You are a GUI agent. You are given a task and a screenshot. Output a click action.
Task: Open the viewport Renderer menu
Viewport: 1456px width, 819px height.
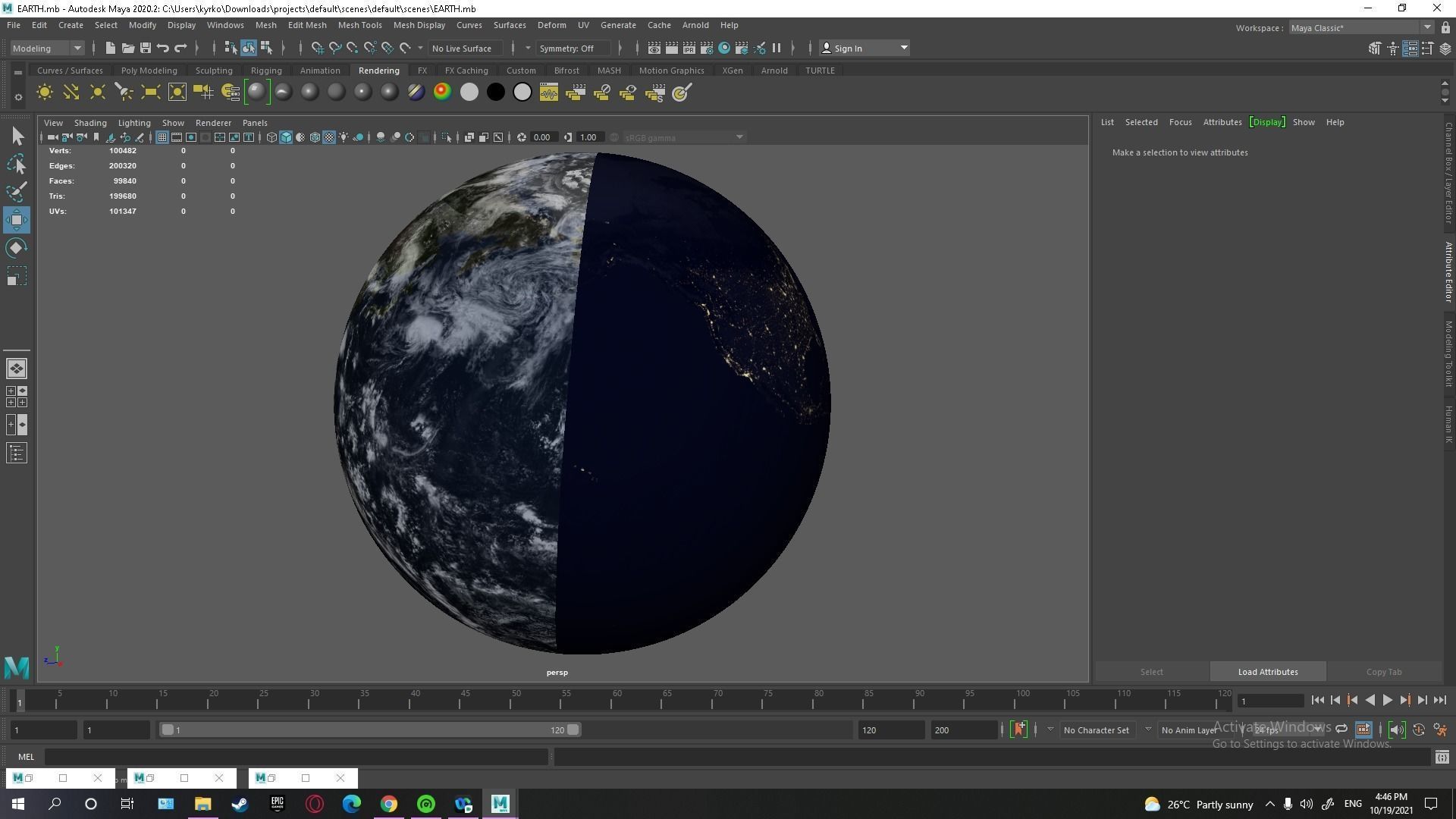(213, 122)
